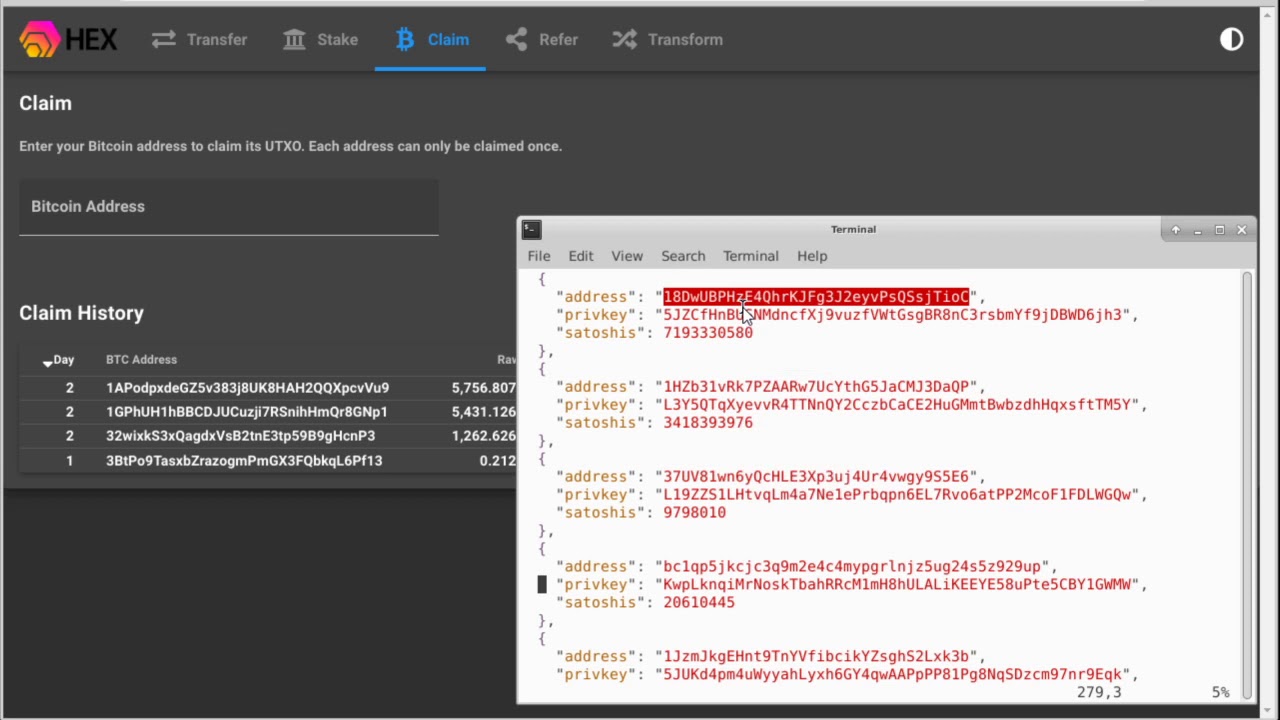This screenshot has height=720, width=1280.
Task: Focus the Bitcoin Address input field
Action: click(228, 207)
